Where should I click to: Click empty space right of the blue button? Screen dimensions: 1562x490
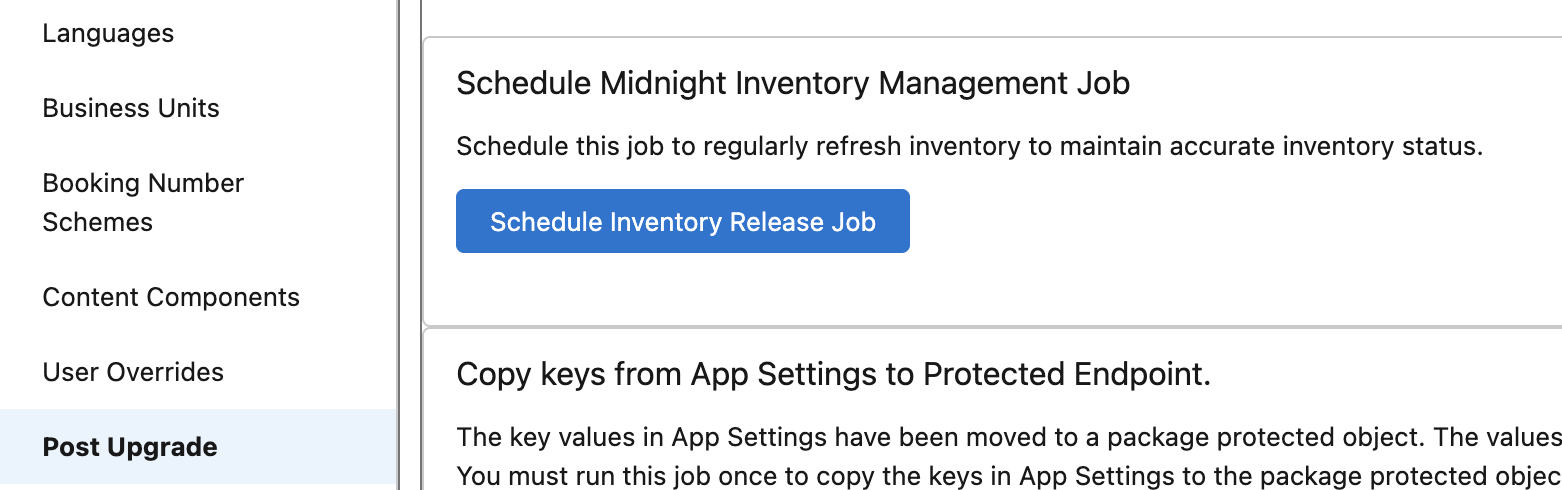point(1200,221)
